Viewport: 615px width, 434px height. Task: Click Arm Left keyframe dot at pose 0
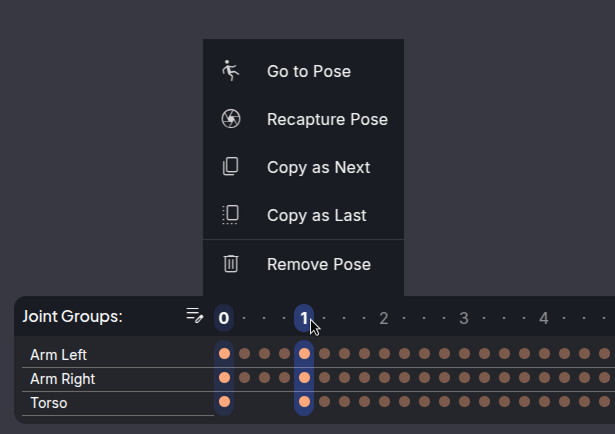click(224, 354)
